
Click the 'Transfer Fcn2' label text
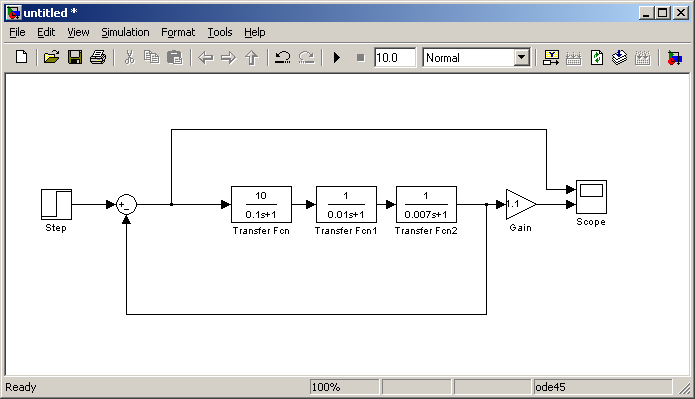point(426,231)
